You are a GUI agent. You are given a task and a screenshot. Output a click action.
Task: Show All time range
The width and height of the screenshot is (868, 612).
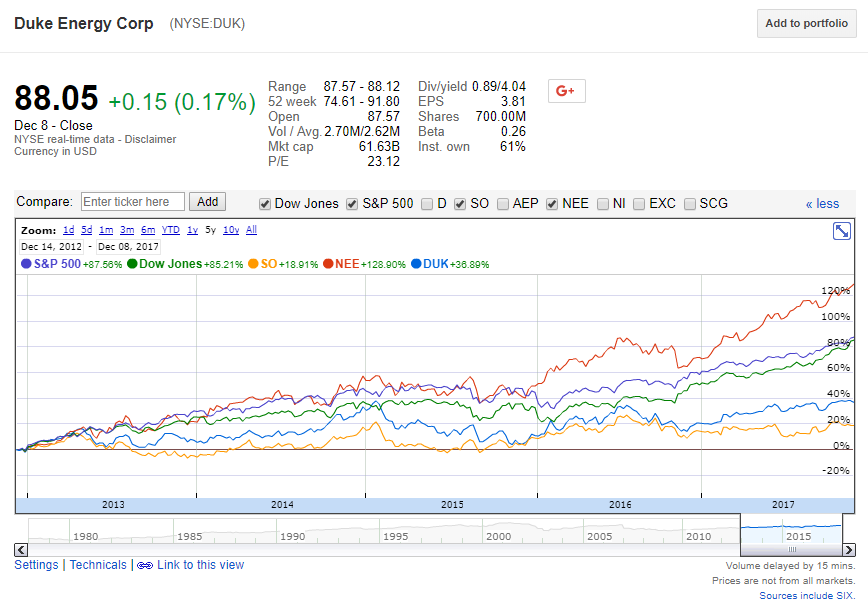coord(251,230)
